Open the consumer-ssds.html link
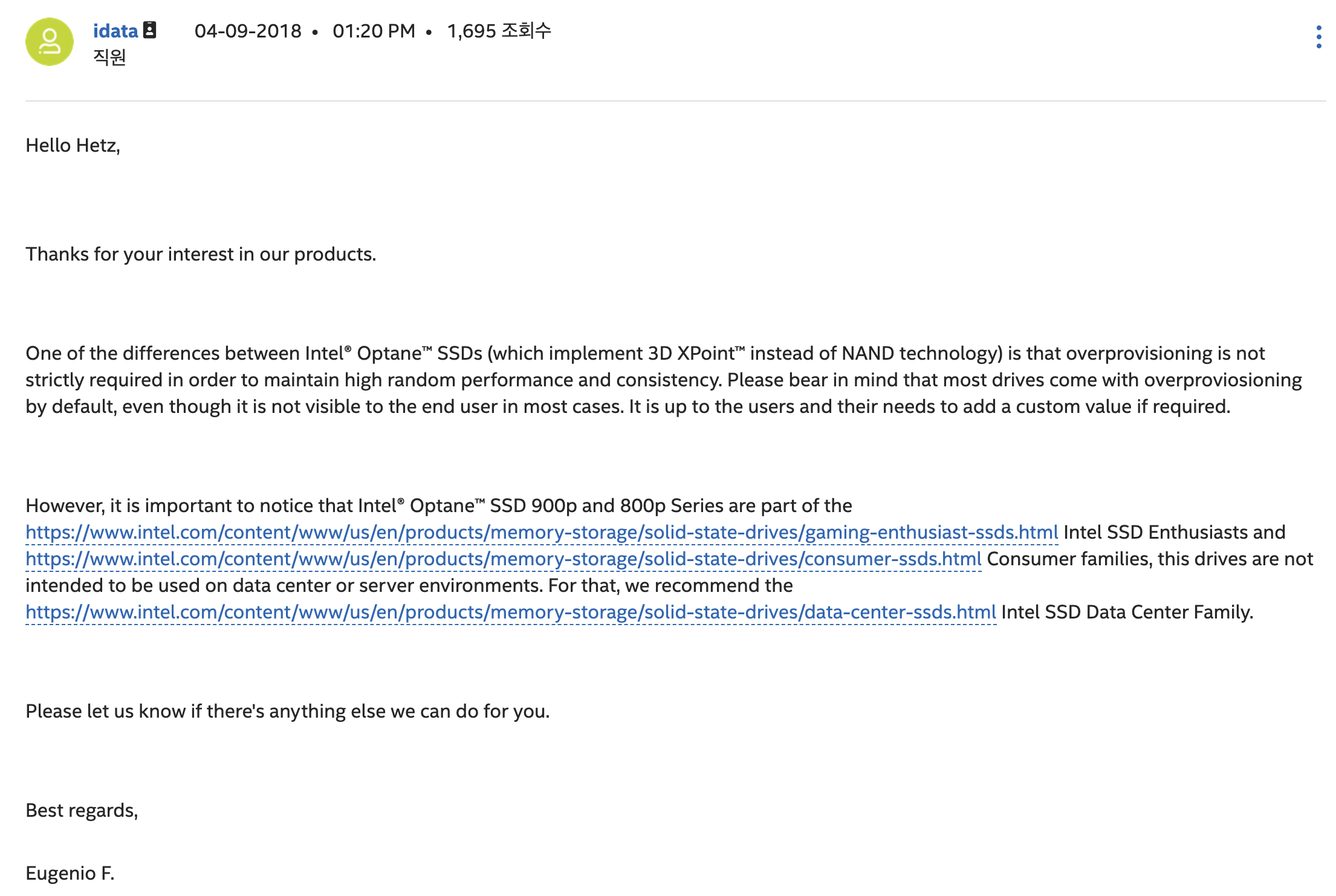This screenshot has height=896, width=1336. [x=503, y=559]
